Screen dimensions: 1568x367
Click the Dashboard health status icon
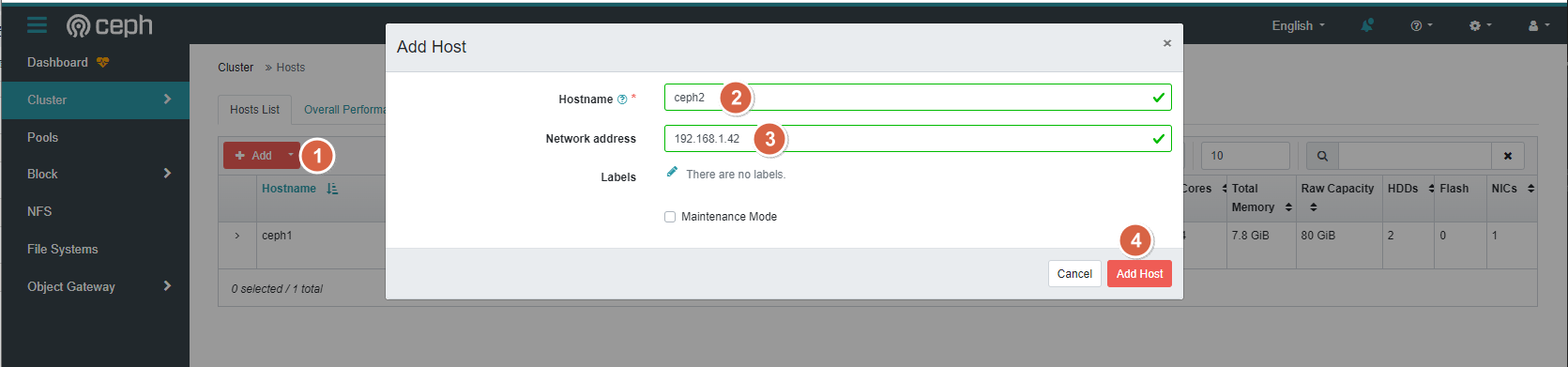[103, 63]
